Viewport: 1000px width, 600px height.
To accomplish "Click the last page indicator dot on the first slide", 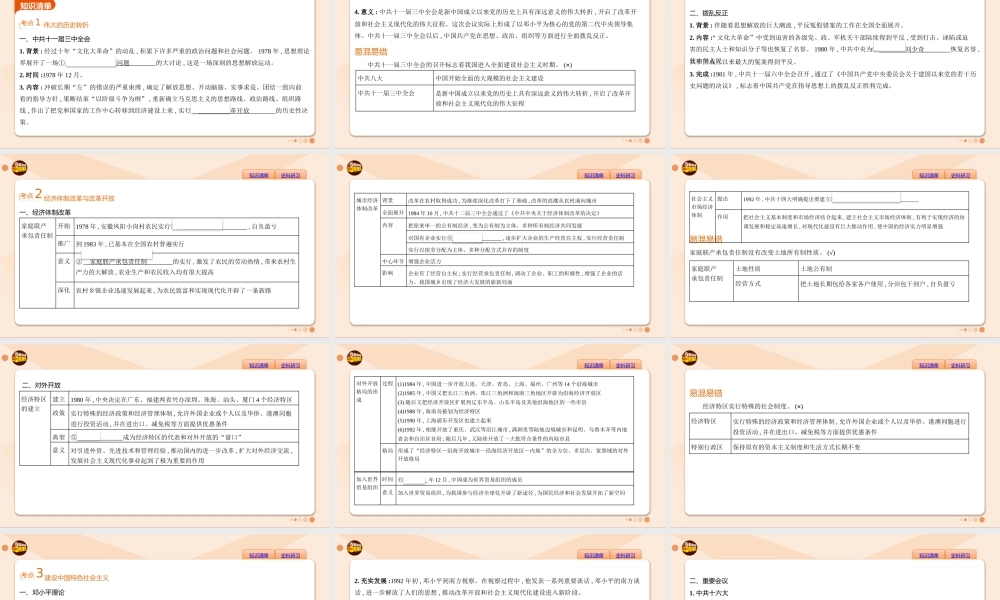I will [312, 140].
